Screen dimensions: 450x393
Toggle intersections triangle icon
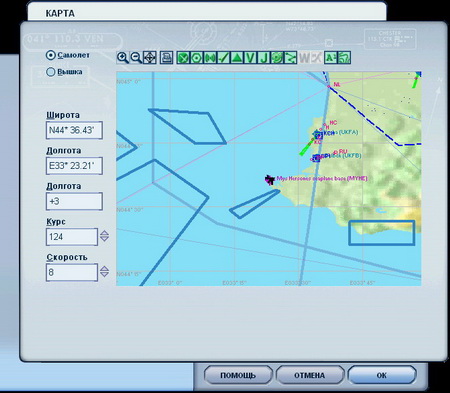[x=237, y=58]
